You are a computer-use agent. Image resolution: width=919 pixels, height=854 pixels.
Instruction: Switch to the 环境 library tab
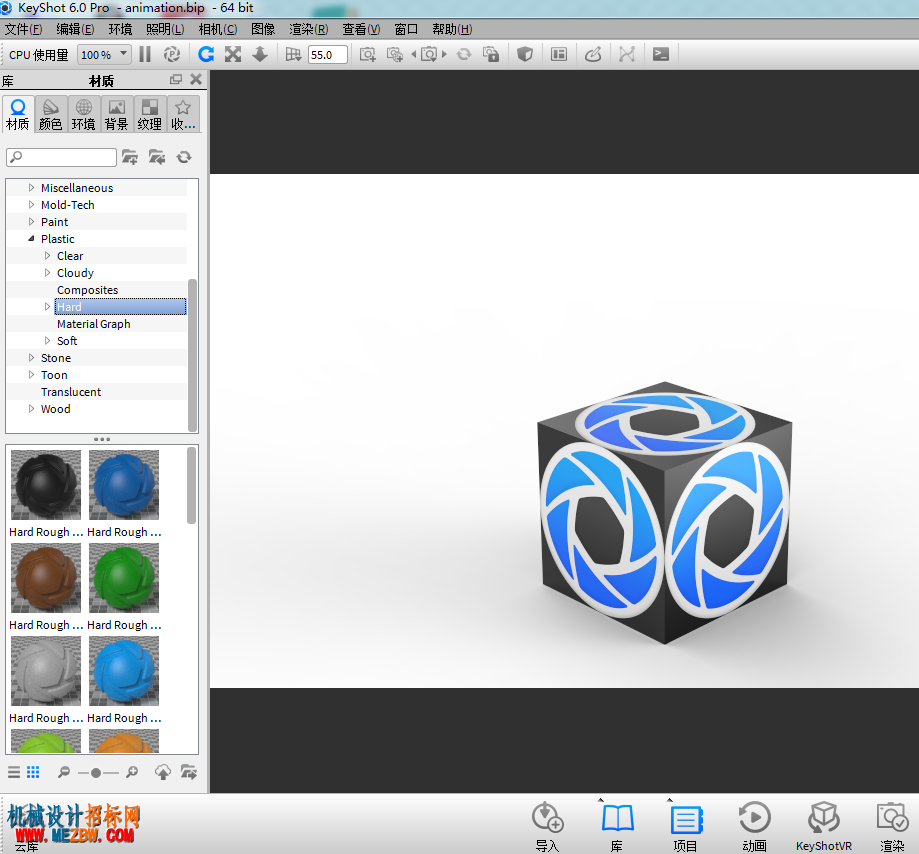point(83,114)
